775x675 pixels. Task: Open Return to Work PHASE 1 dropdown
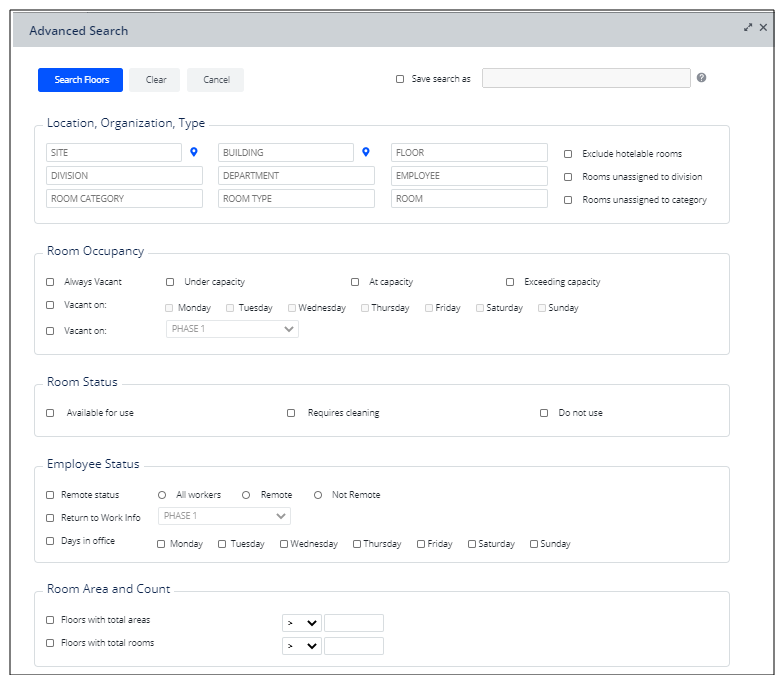(224, 516)
